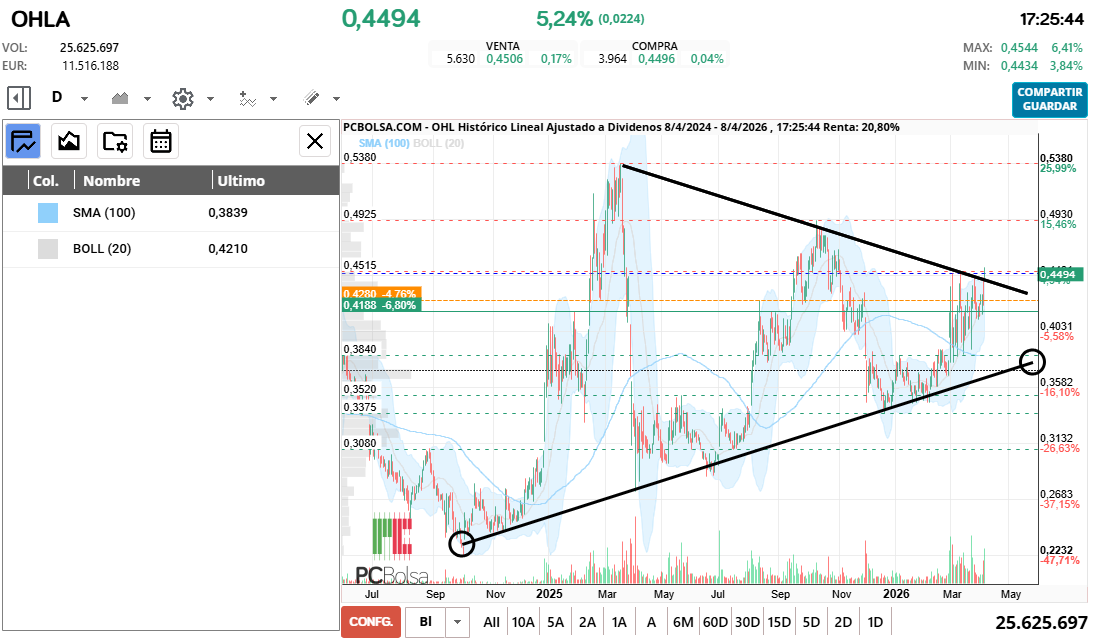Screen dimensions: 1103x643
Task: Expand the chart type dropdown arrow
Action: 147,98
